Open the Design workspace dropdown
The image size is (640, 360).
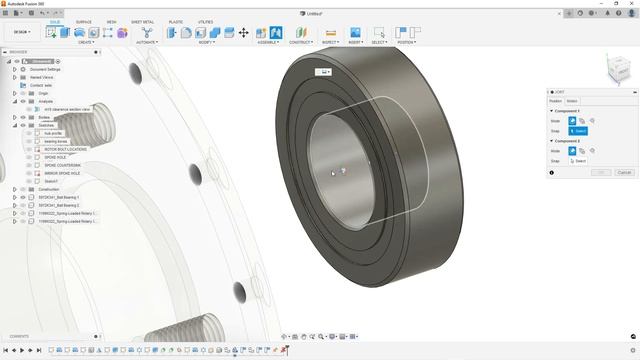click(22, 32)
